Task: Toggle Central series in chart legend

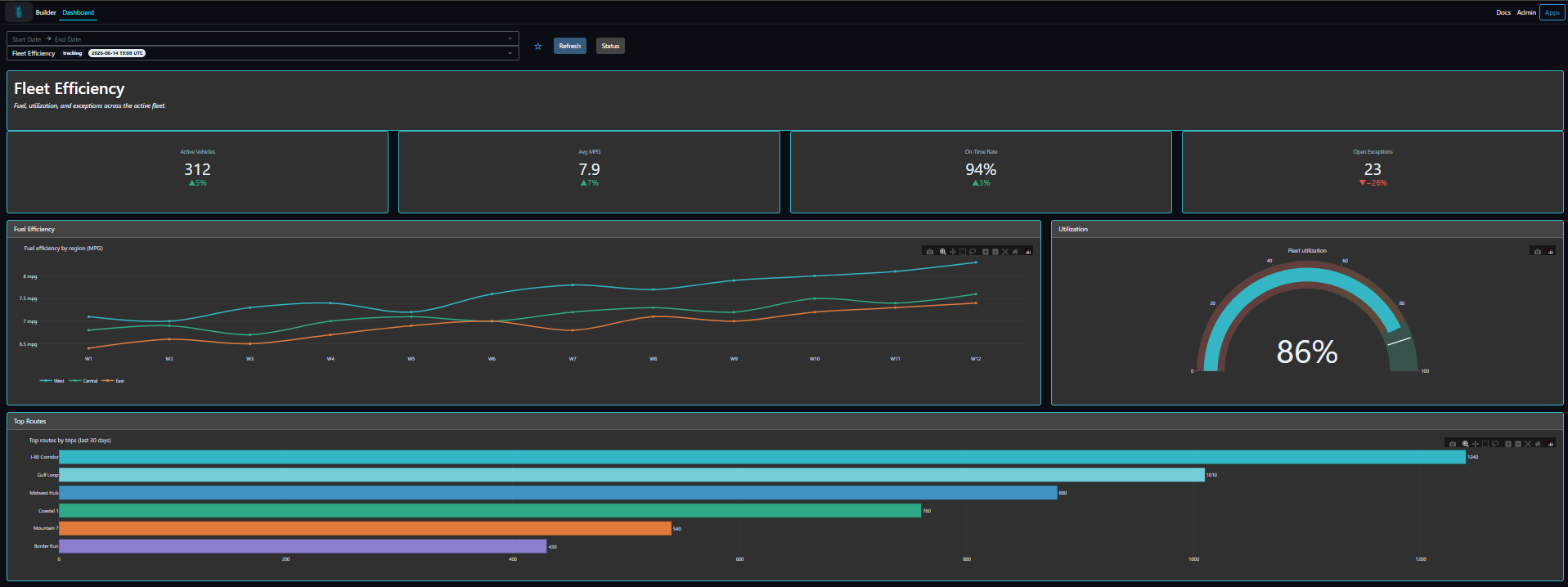Action: click(x=83, y=381)
